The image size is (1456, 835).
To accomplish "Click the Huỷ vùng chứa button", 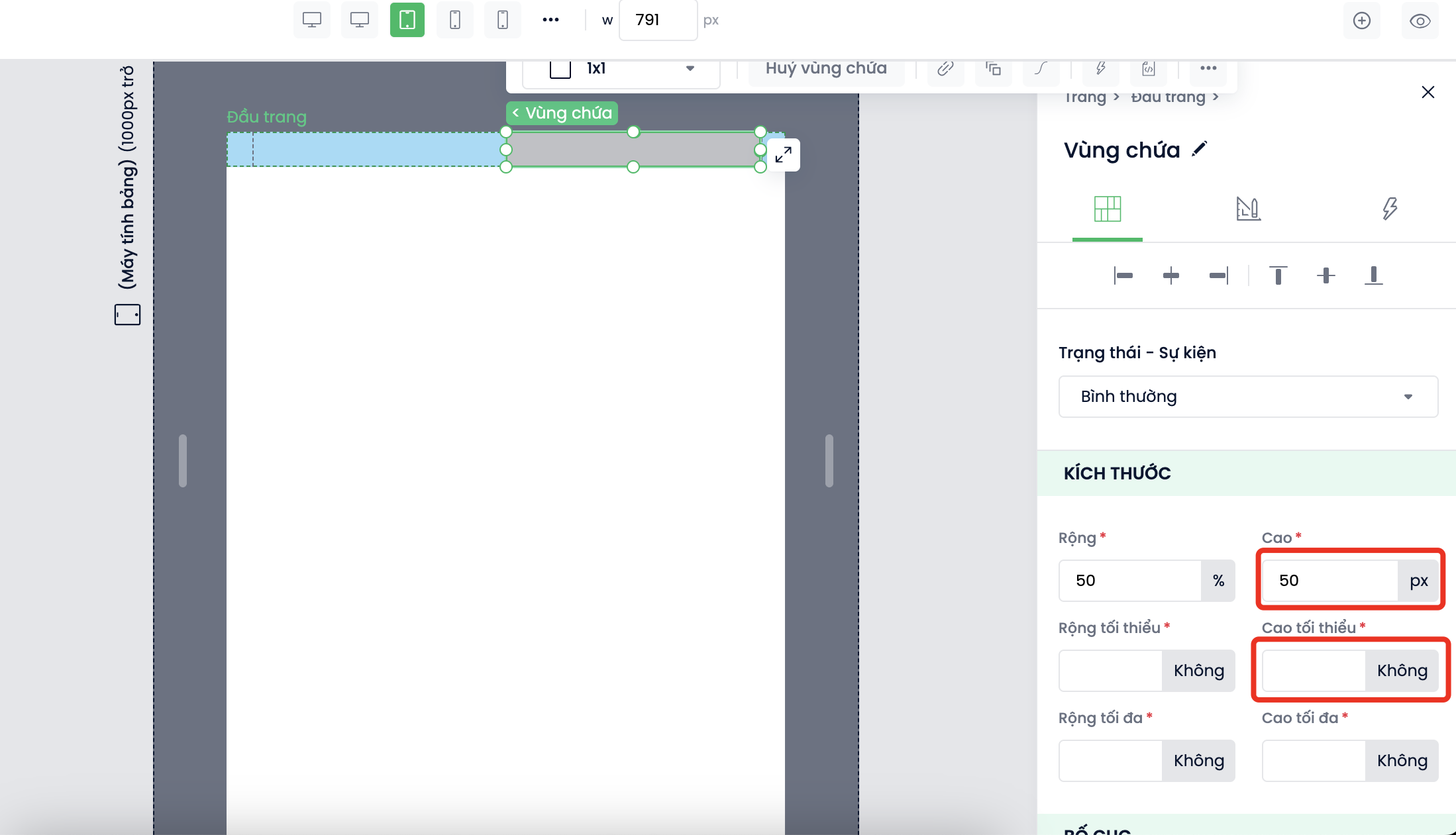I will pyautogui.click(x=826, y=68).
